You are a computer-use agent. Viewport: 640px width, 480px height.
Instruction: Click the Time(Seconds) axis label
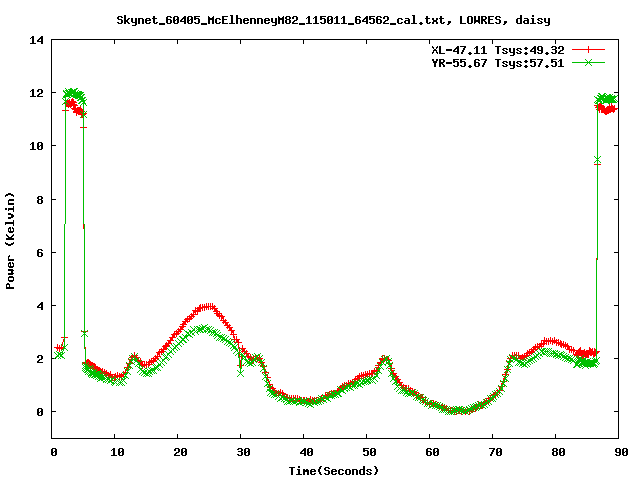point(333,471)
